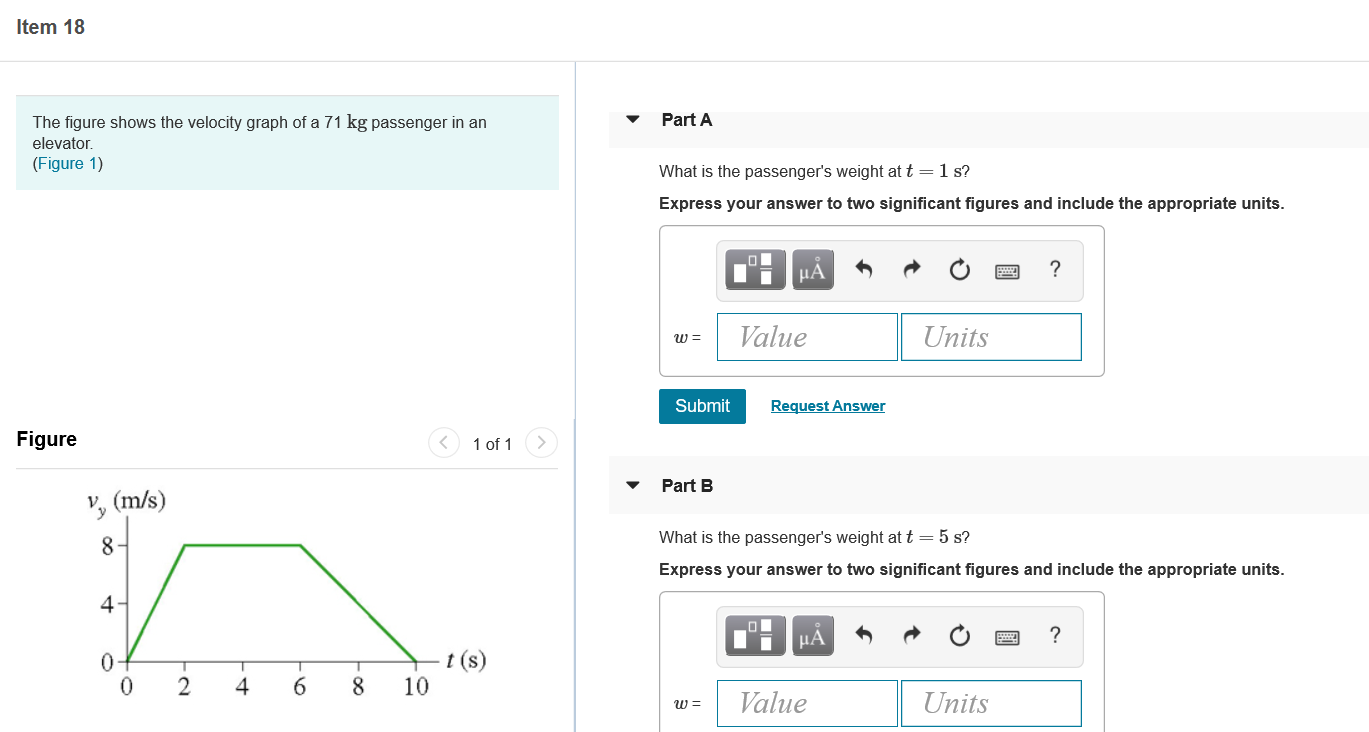Collapse the Part B section
The image size is (1369, 732).
[x=632, y=485]
